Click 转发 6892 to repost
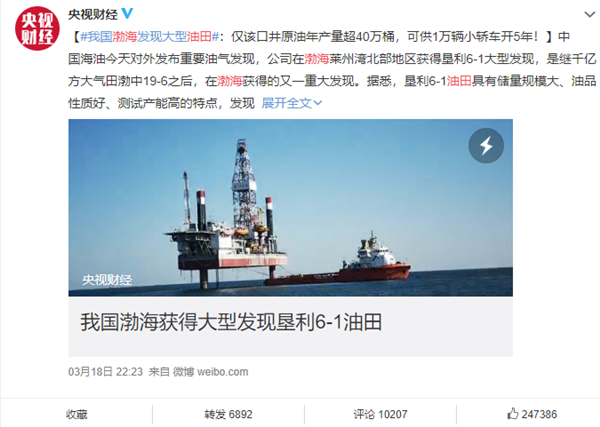 228,414
